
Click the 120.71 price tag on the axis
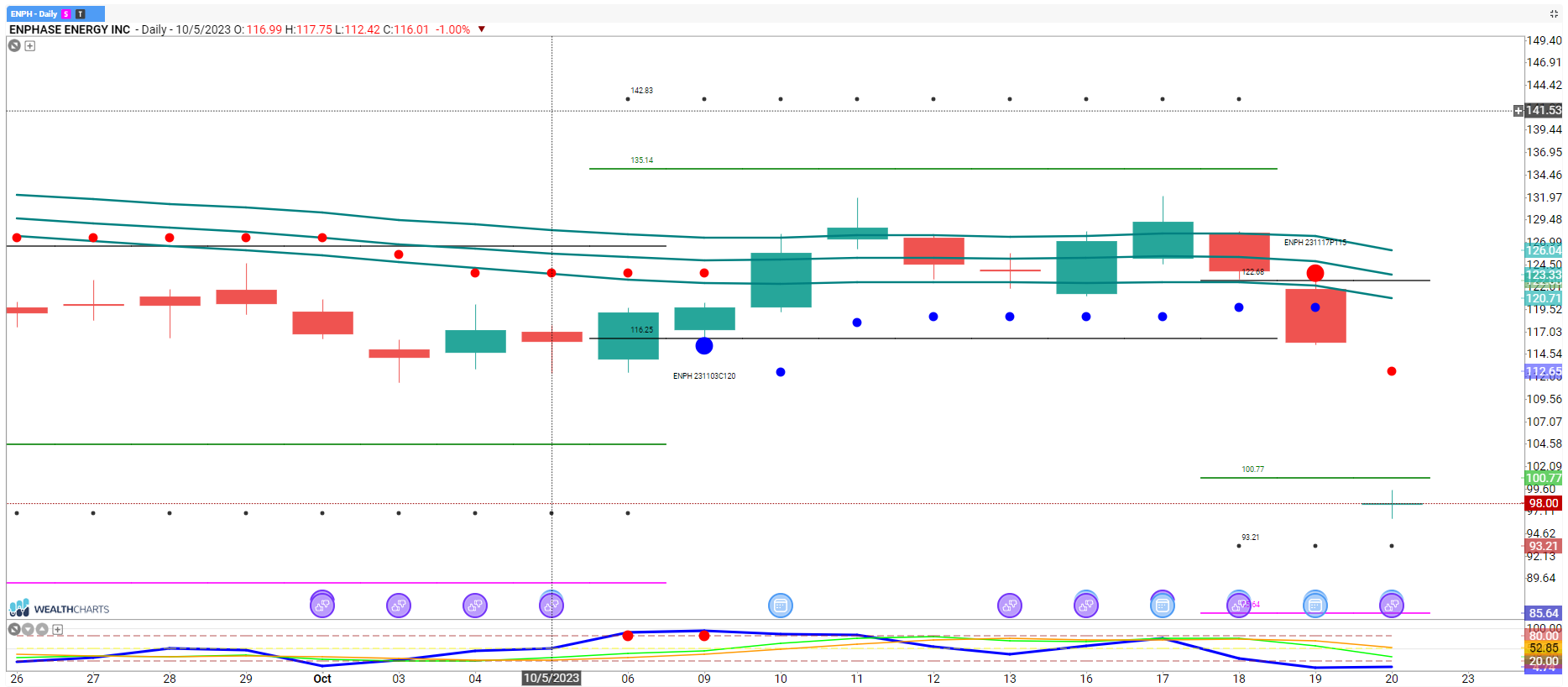[x=1544, y=298]
